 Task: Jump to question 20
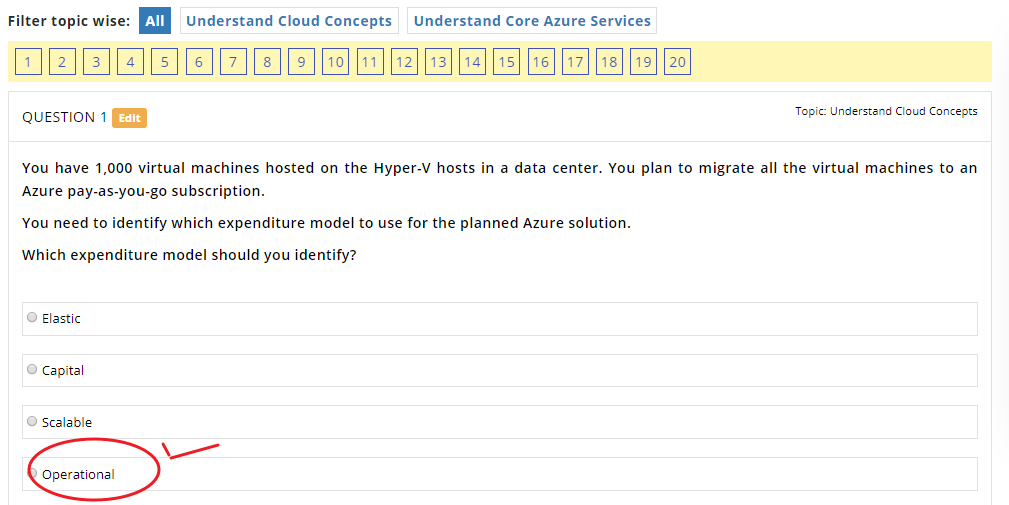(677, 62)
